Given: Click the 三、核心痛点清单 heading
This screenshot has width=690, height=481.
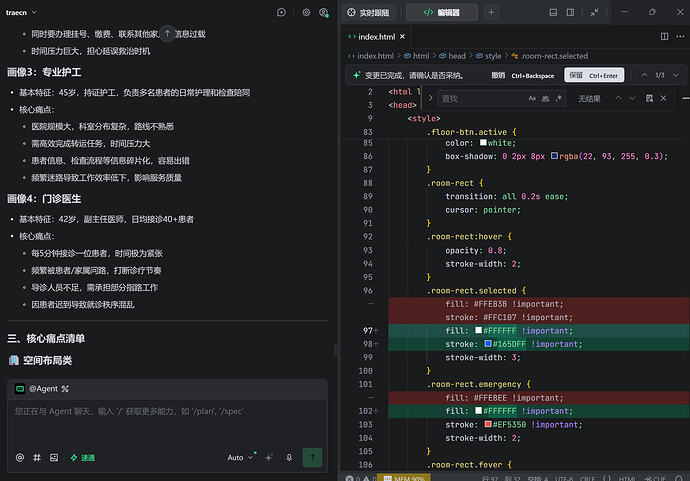Looking at the screenshot, I should click(46, 338).
